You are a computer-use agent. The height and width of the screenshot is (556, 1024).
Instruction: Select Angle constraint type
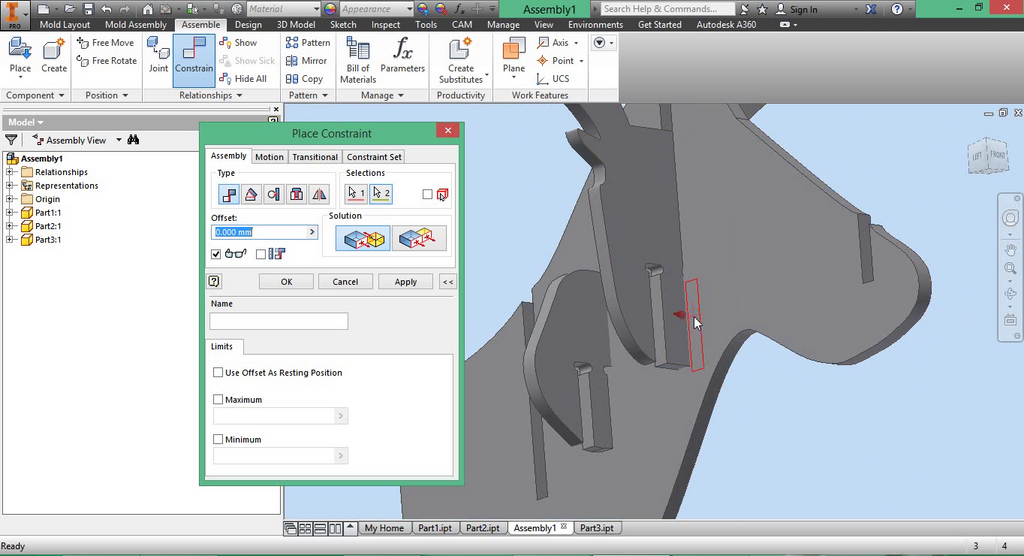click(251, 194)
